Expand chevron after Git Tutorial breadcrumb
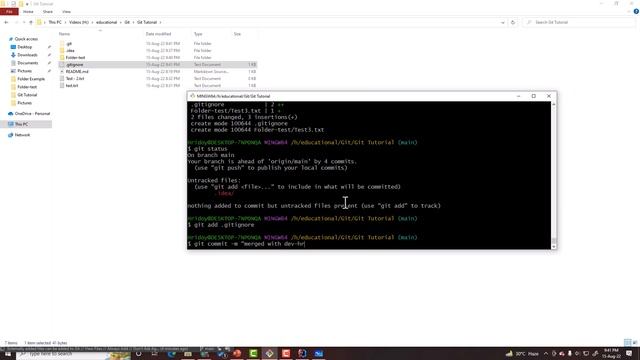 pyautogui.click(x=160, y=22)
